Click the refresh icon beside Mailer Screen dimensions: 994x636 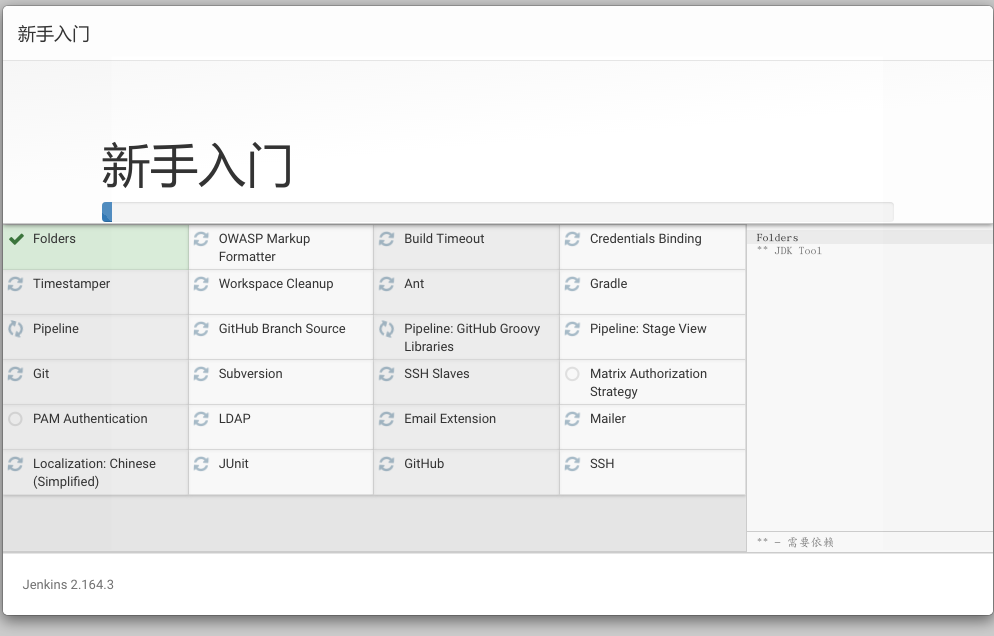tap(572, 419)
